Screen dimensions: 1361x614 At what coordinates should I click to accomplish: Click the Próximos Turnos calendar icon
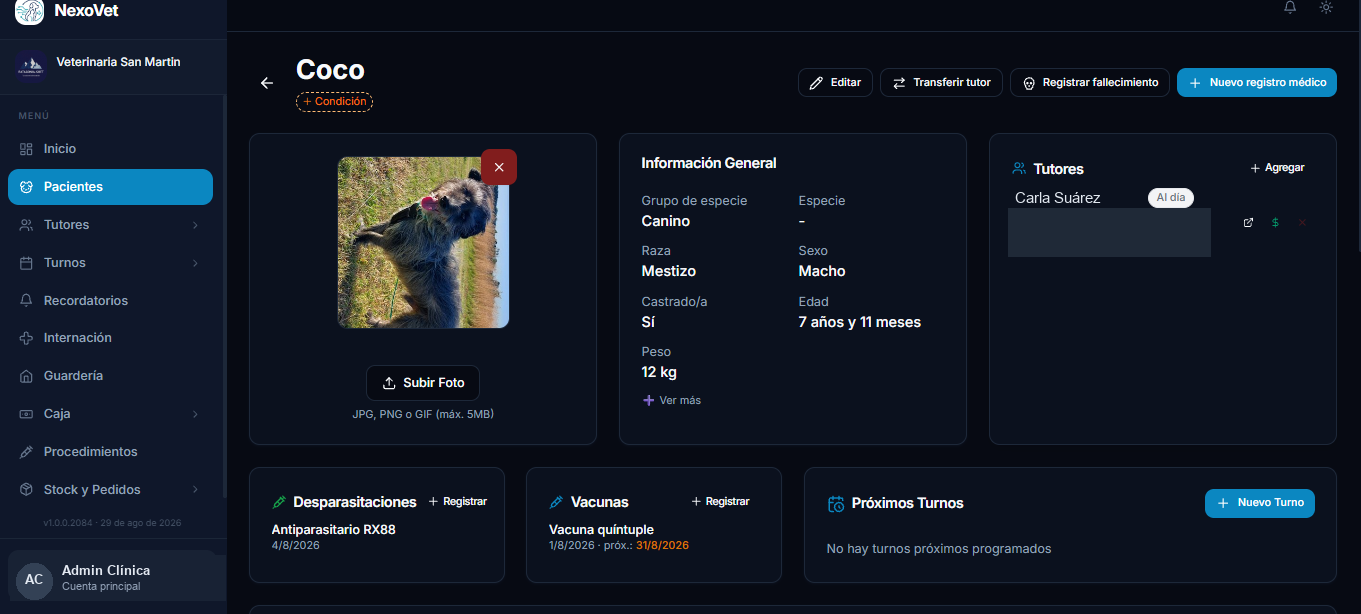(836, 504)
